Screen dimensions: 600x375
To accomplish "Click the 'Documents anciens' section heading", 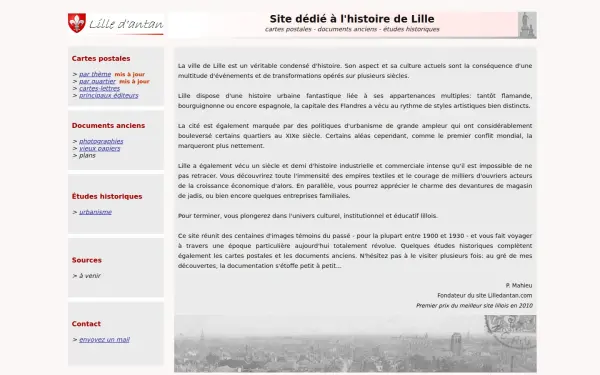I will pos(108,126).
